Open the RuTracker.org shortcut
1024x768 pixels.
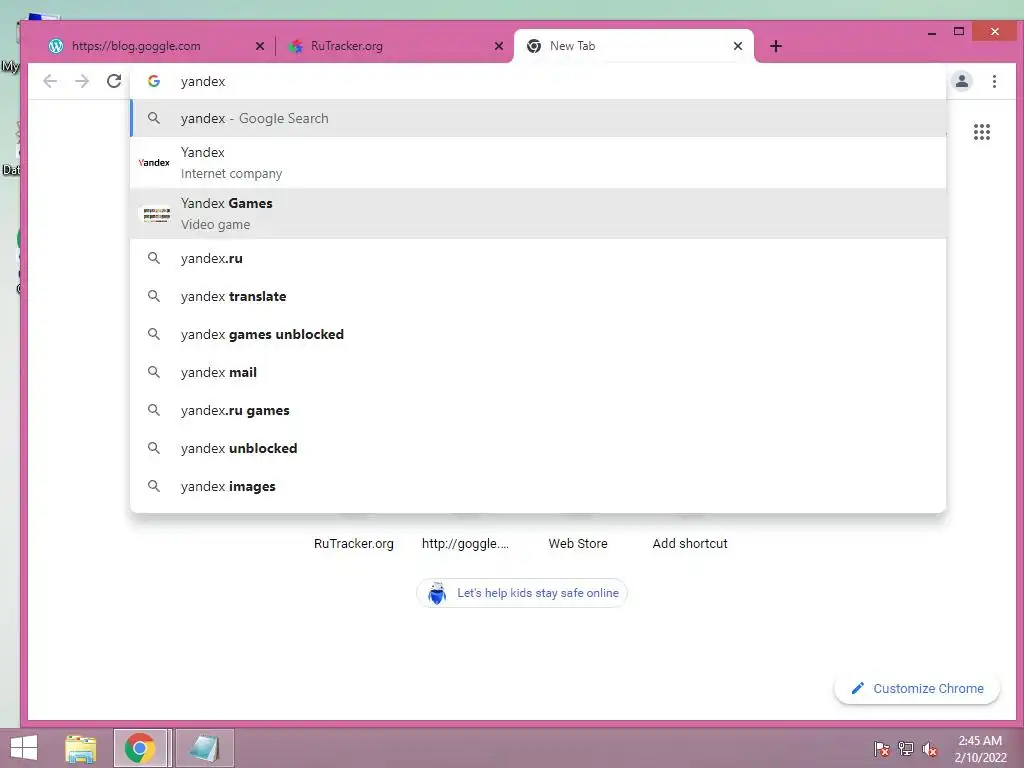(x=353, y=543)
